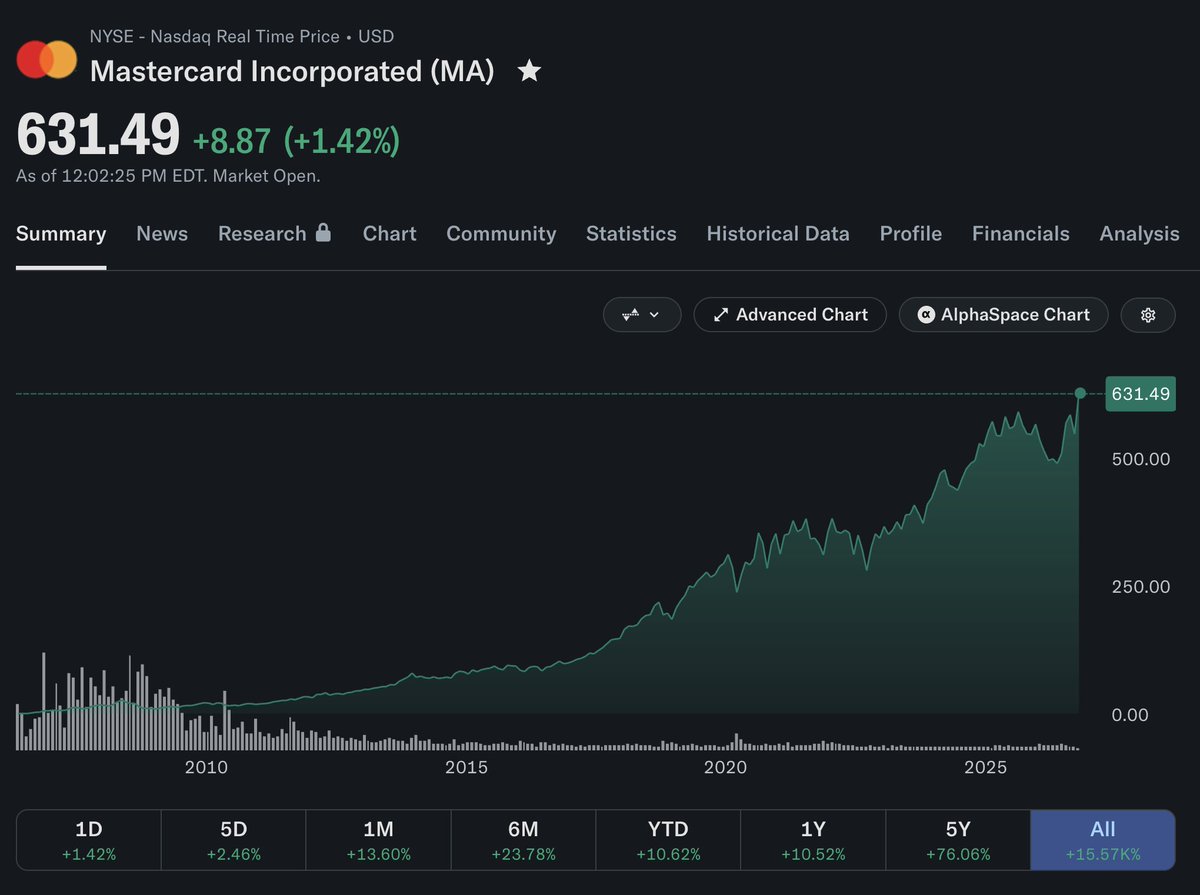Click the (+1.42%) percent change
The image size is (1200, 895).
click(342, 141)
